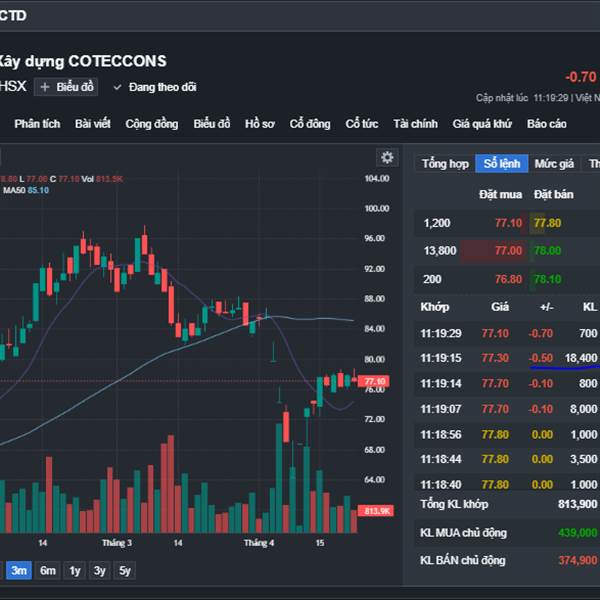600x600 pixels.
Task: Open the Cộng đồng tab
Action: tap(152, 124)
